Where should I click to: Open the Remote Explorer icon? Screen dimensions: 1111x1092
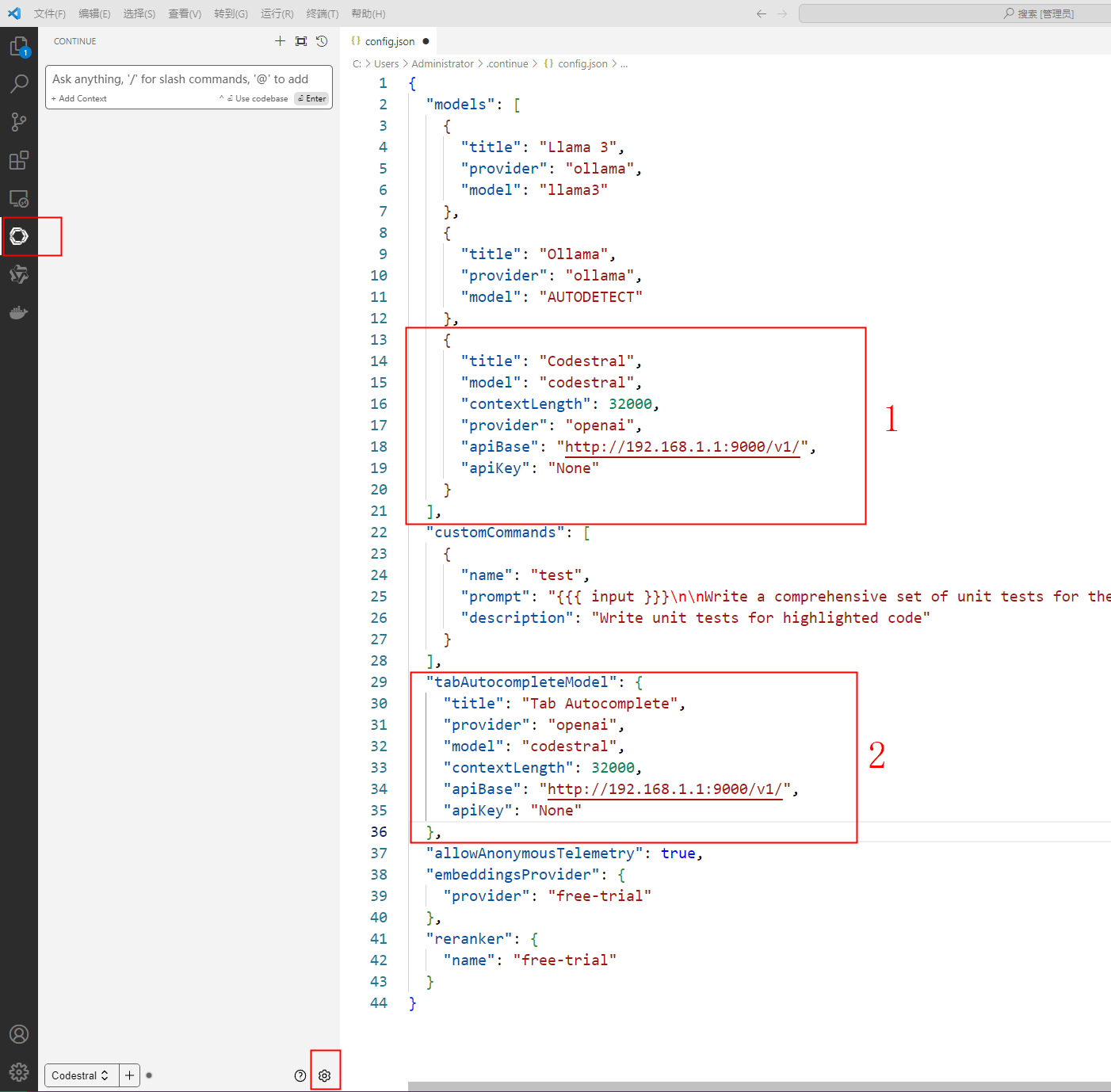click(20, 198)
